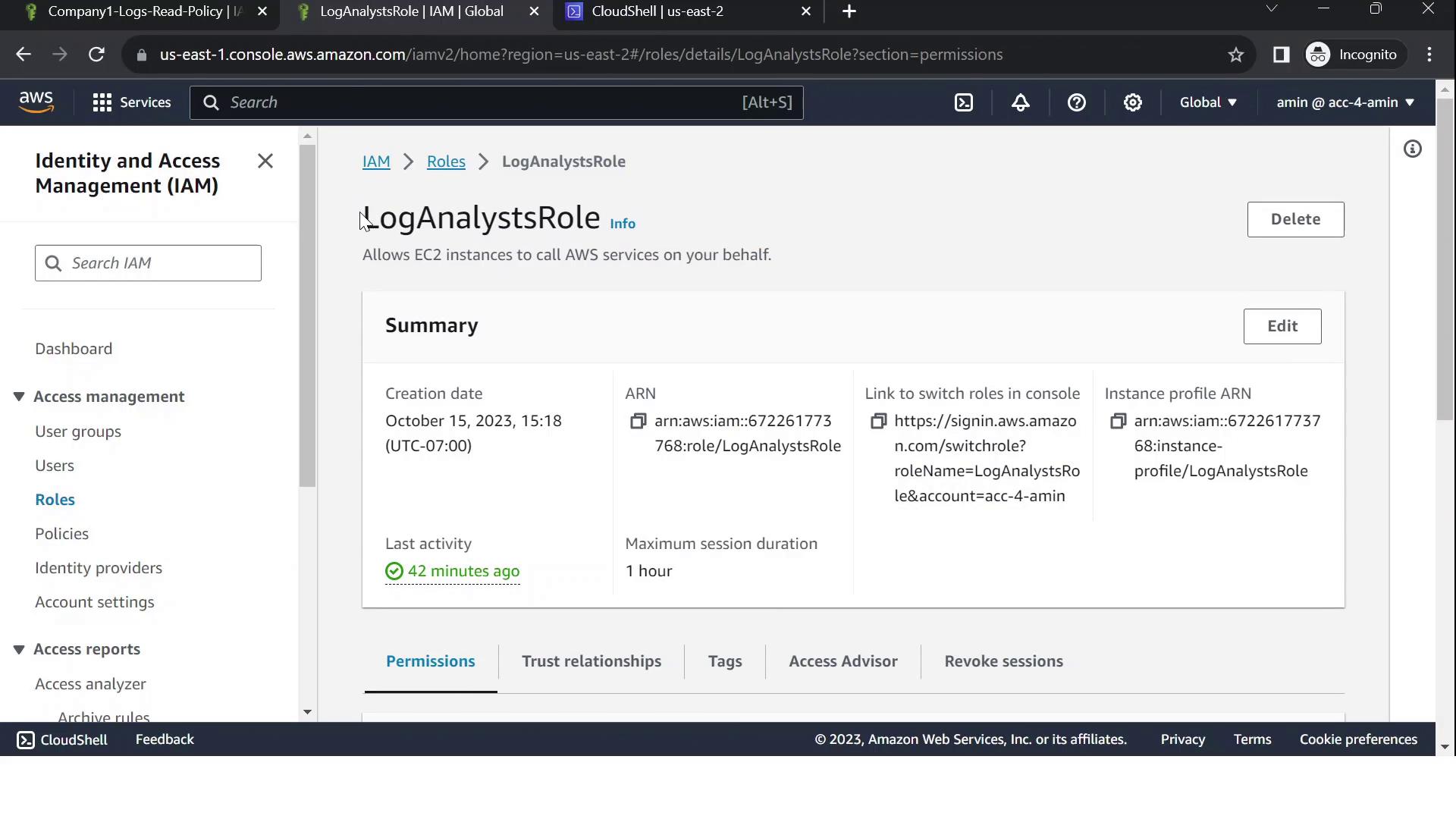
Task: Switch to the Trust relationships tab
Action: [591, 661]
